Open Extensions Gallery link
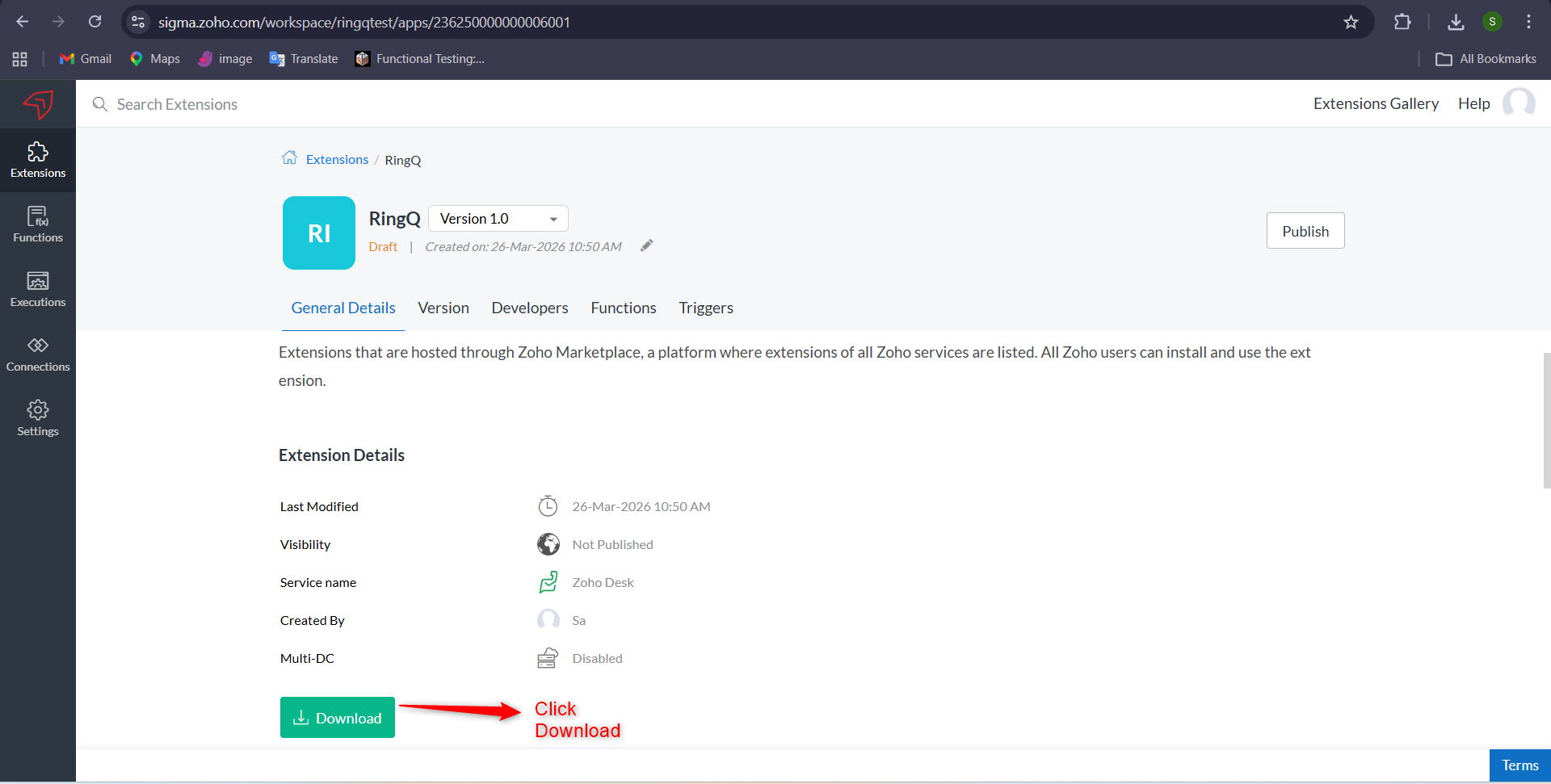1551x784 pixels. pos(1377,103)
